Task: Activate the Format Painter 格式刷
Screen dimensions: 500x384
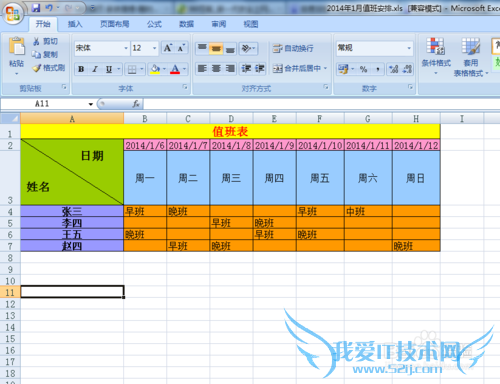Action: [x=49, y=68]
